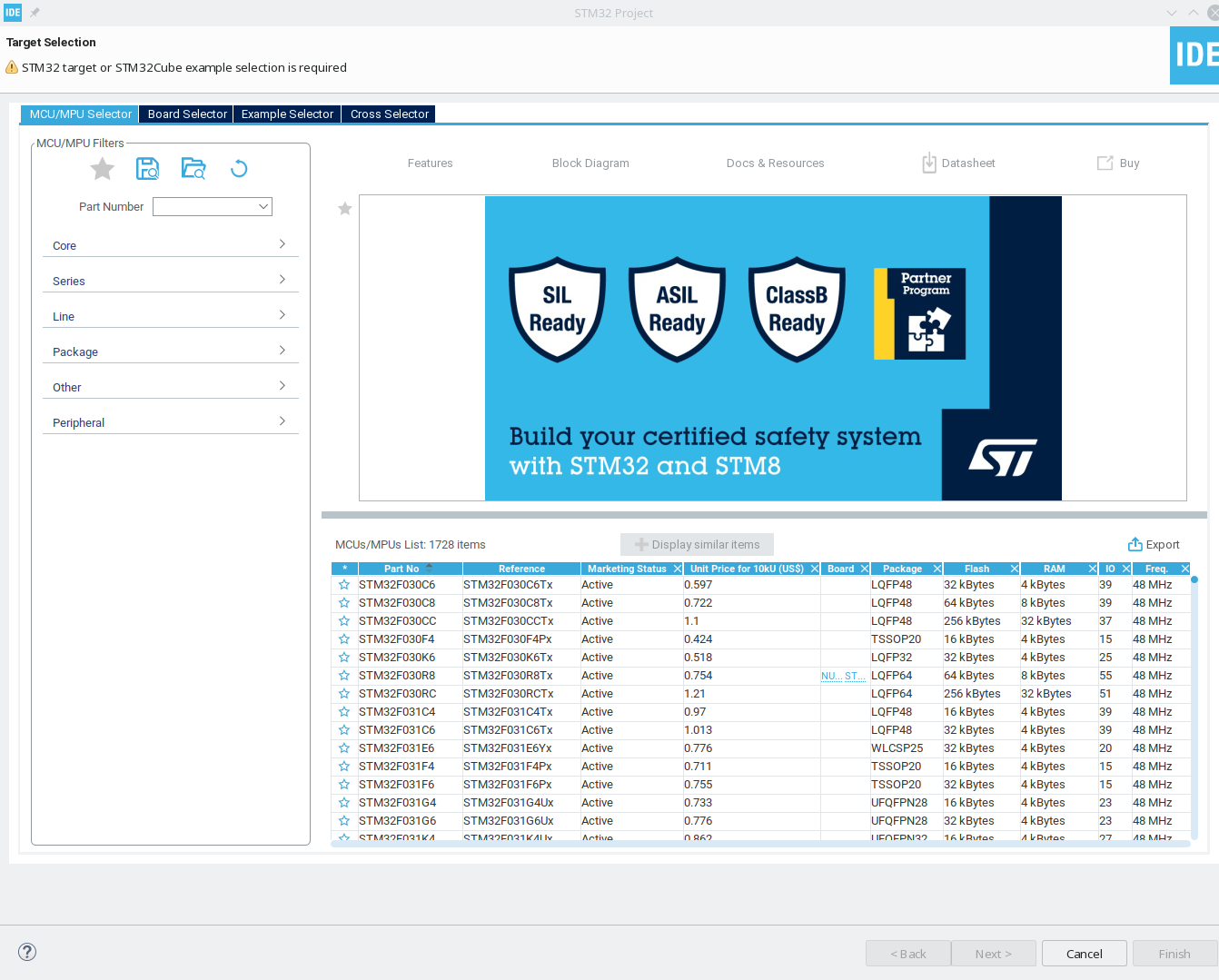This screenshot has width=1219, height=980.
Task: Remove the Flash column via its X
Action: coord(1015,569)
